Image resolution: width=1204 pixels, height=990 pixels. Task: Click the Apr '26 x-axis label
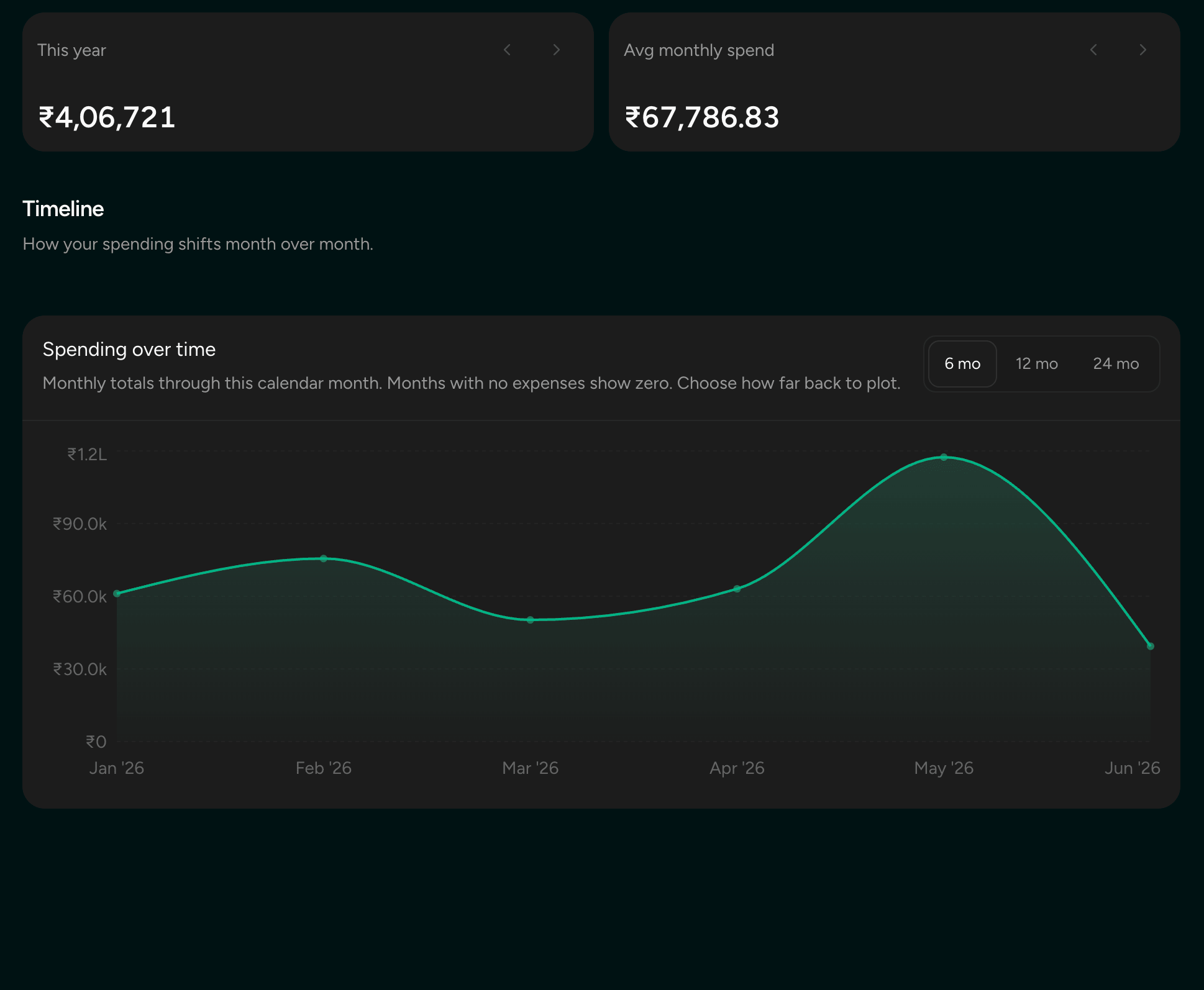click(x=737, y=768)
